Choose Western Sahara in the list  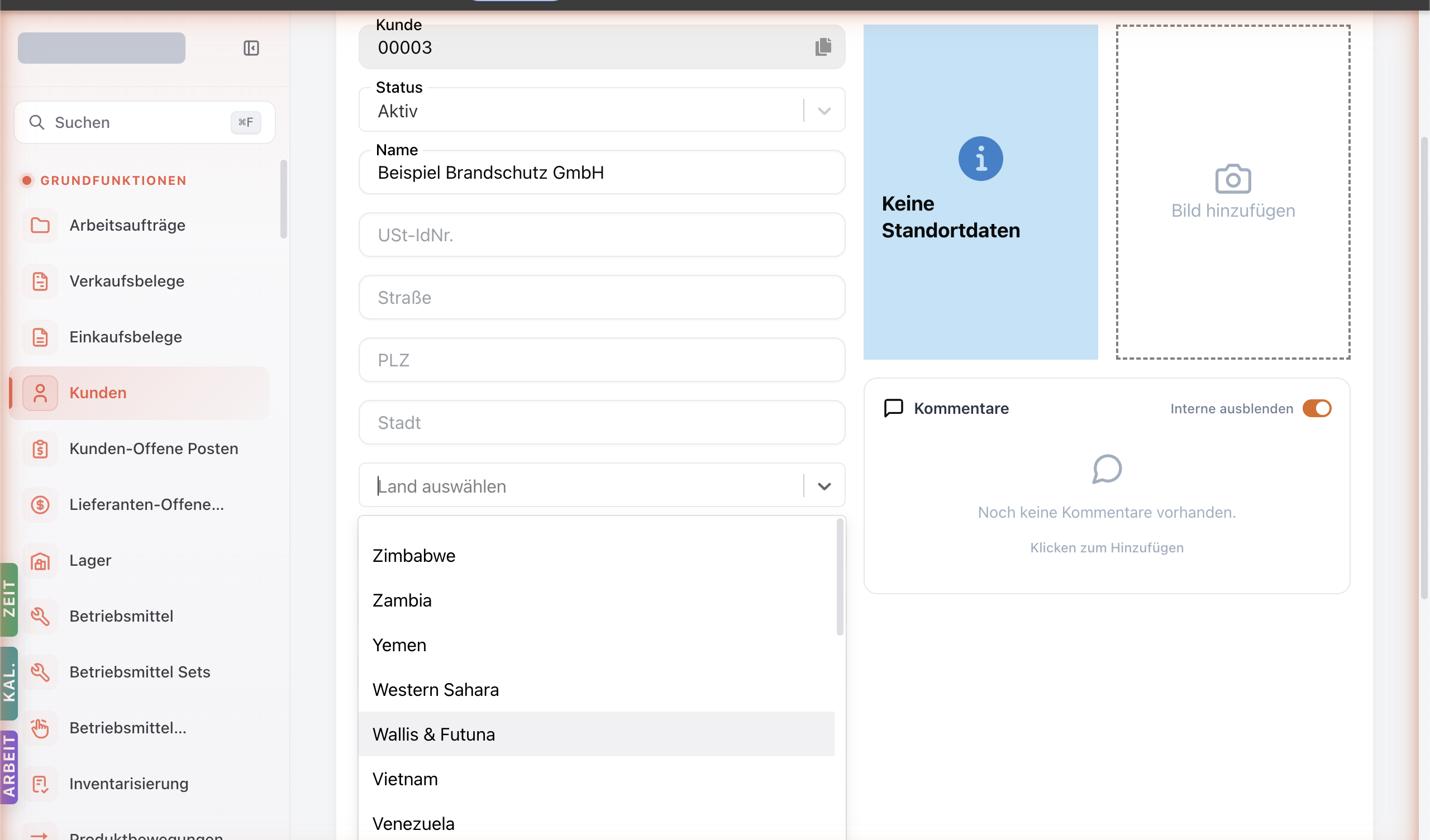point(597,690)
